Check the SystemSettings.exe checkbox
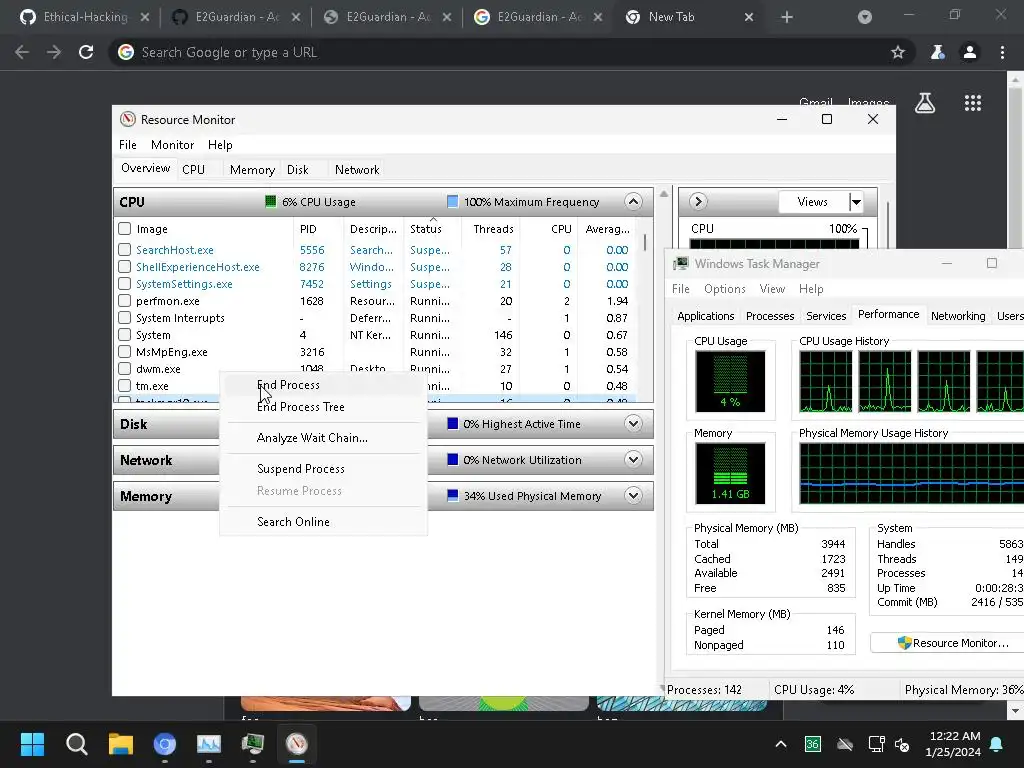The image size is (1024, 768). point(124,283)
